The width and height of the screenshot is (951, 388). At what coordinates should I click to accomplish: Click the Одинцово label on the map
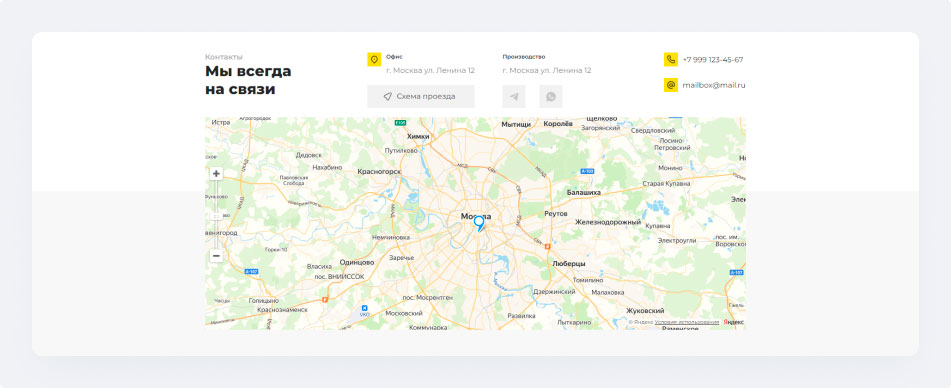(x=357, y=263)
